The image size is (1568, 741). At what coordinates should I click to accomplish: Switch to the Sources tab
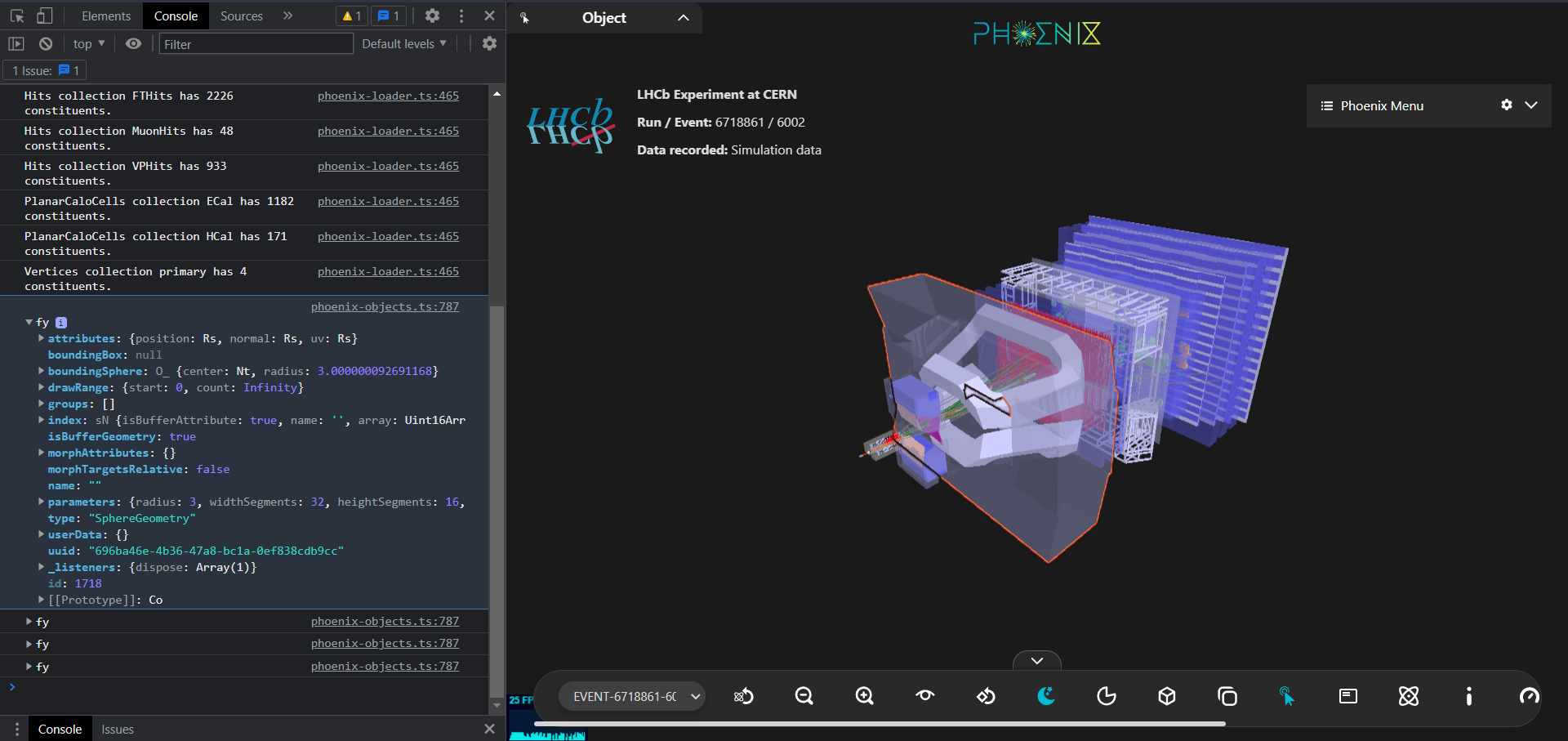pyautogui.click(x=240, y=16)
